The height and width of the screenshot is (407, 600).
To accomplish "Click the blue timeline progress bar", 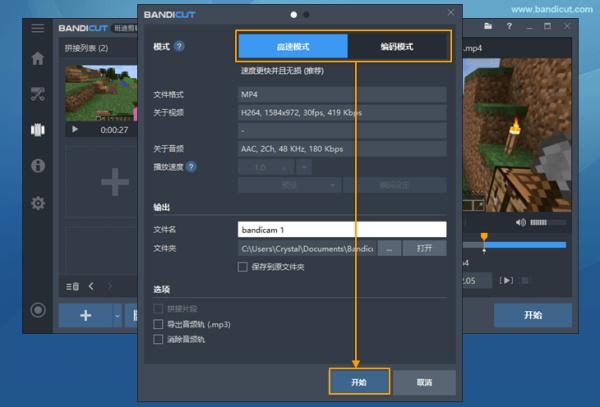I will 525,245.
